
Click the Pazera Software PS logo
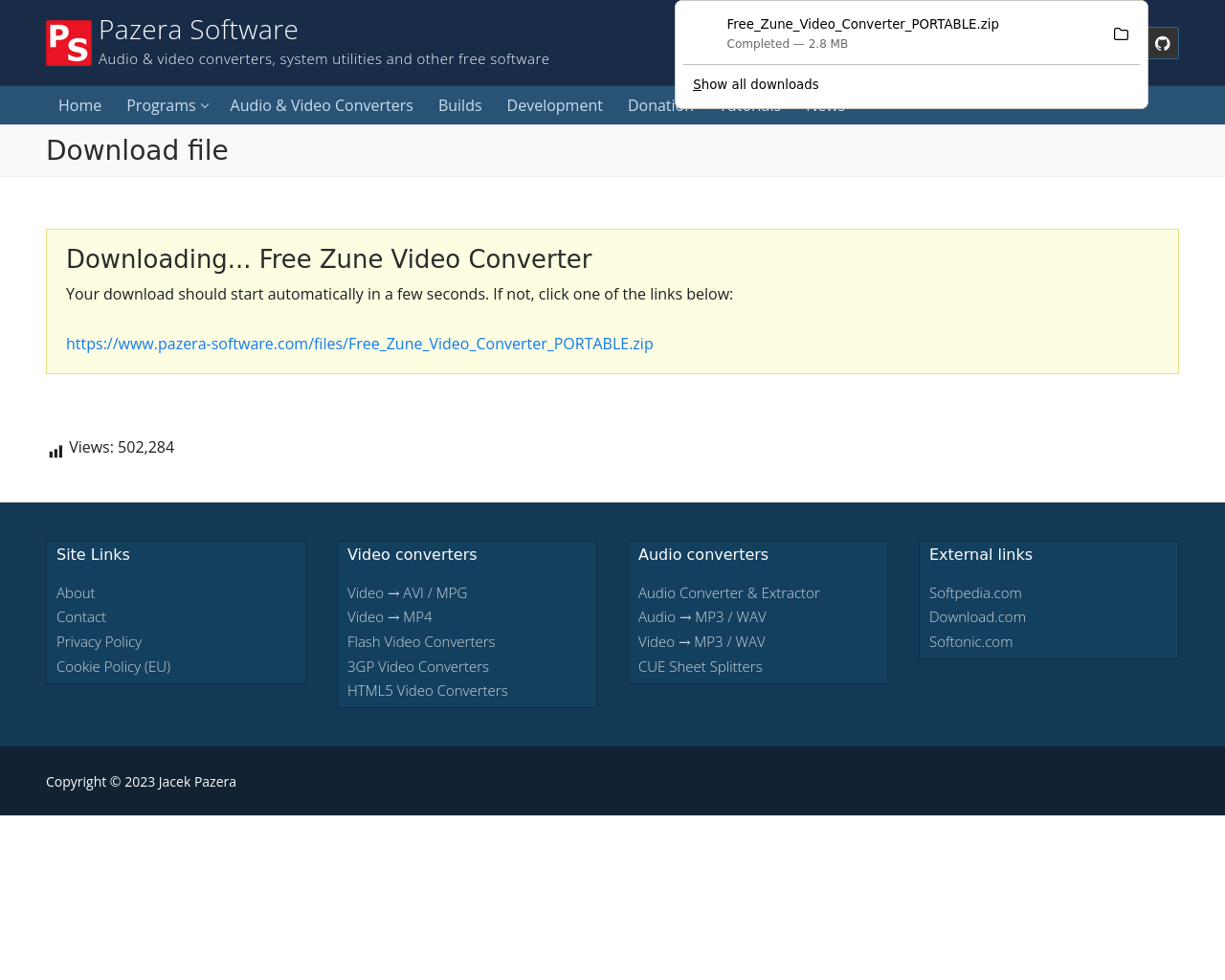tap(69, 43)
